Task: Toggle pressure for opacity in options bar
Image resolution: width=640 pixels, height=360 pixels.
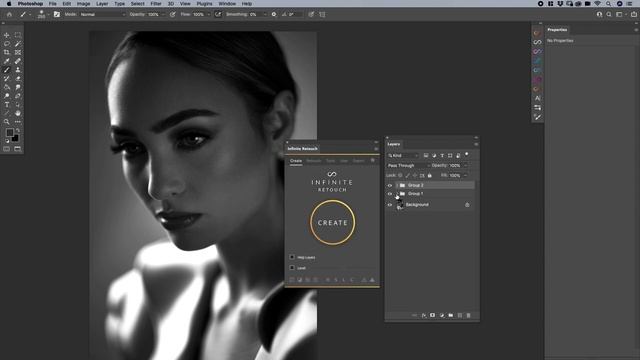Action: pos(173,14)
